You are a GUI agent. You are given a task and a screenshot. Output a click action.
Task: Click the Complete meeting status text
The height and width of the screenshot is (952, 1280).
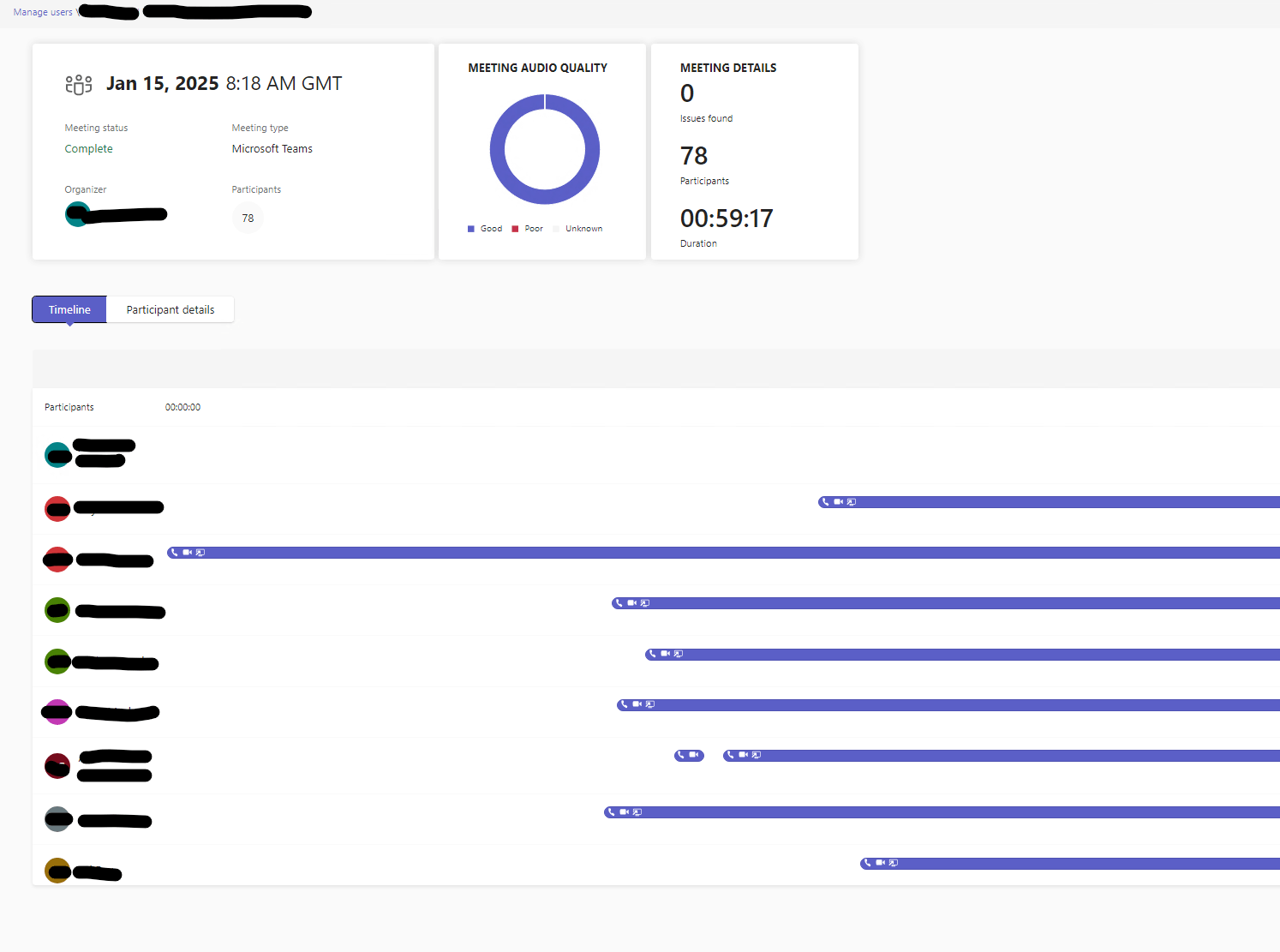click(88, 149)
